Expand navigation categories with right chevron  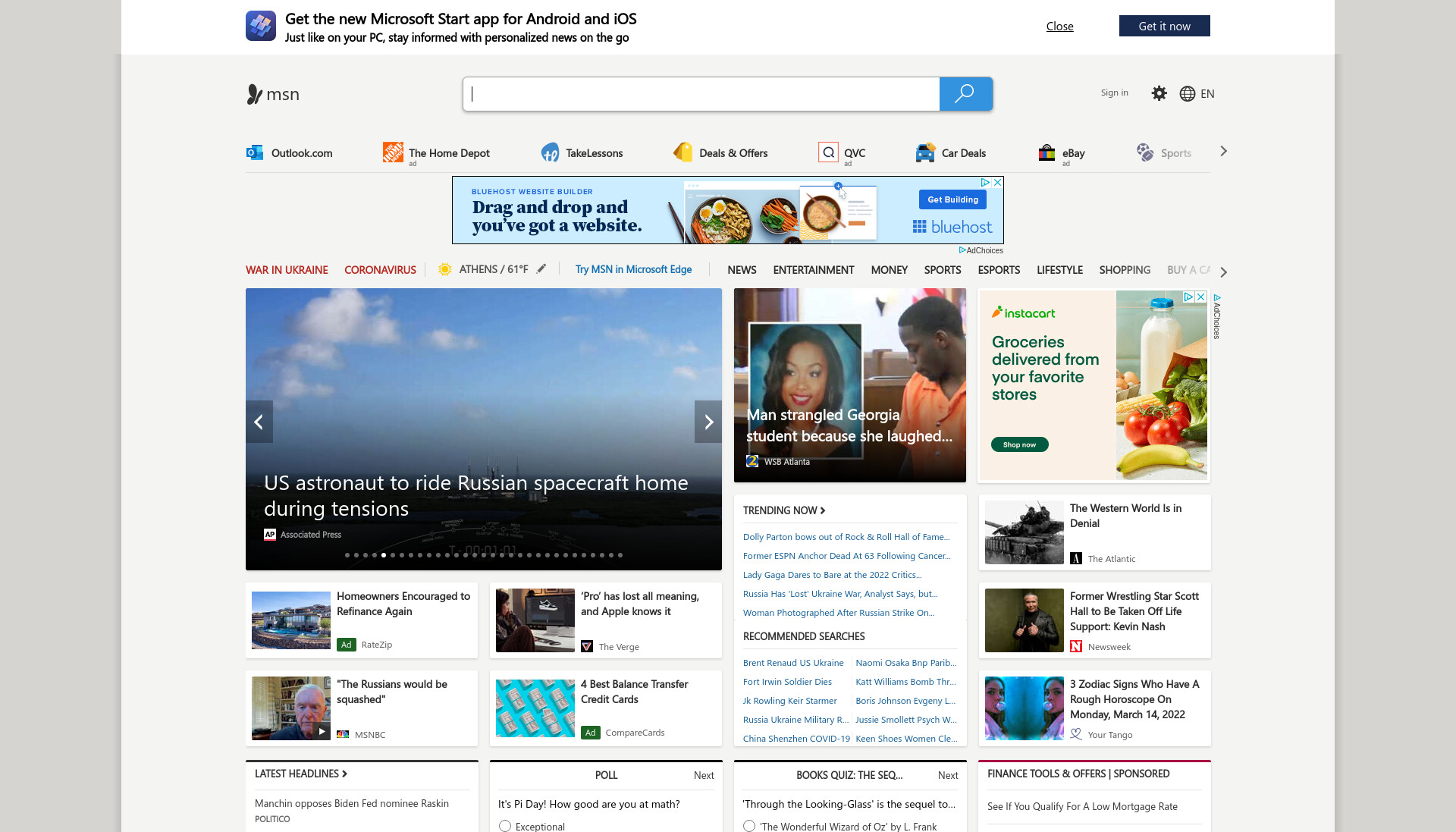pyautogui.click(x=1223, y=272)
